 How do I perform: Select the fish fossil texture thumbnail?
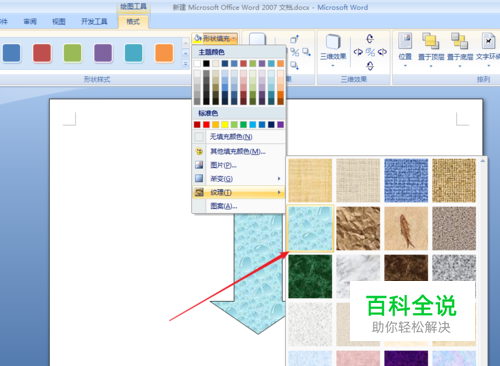pos(406,228)
